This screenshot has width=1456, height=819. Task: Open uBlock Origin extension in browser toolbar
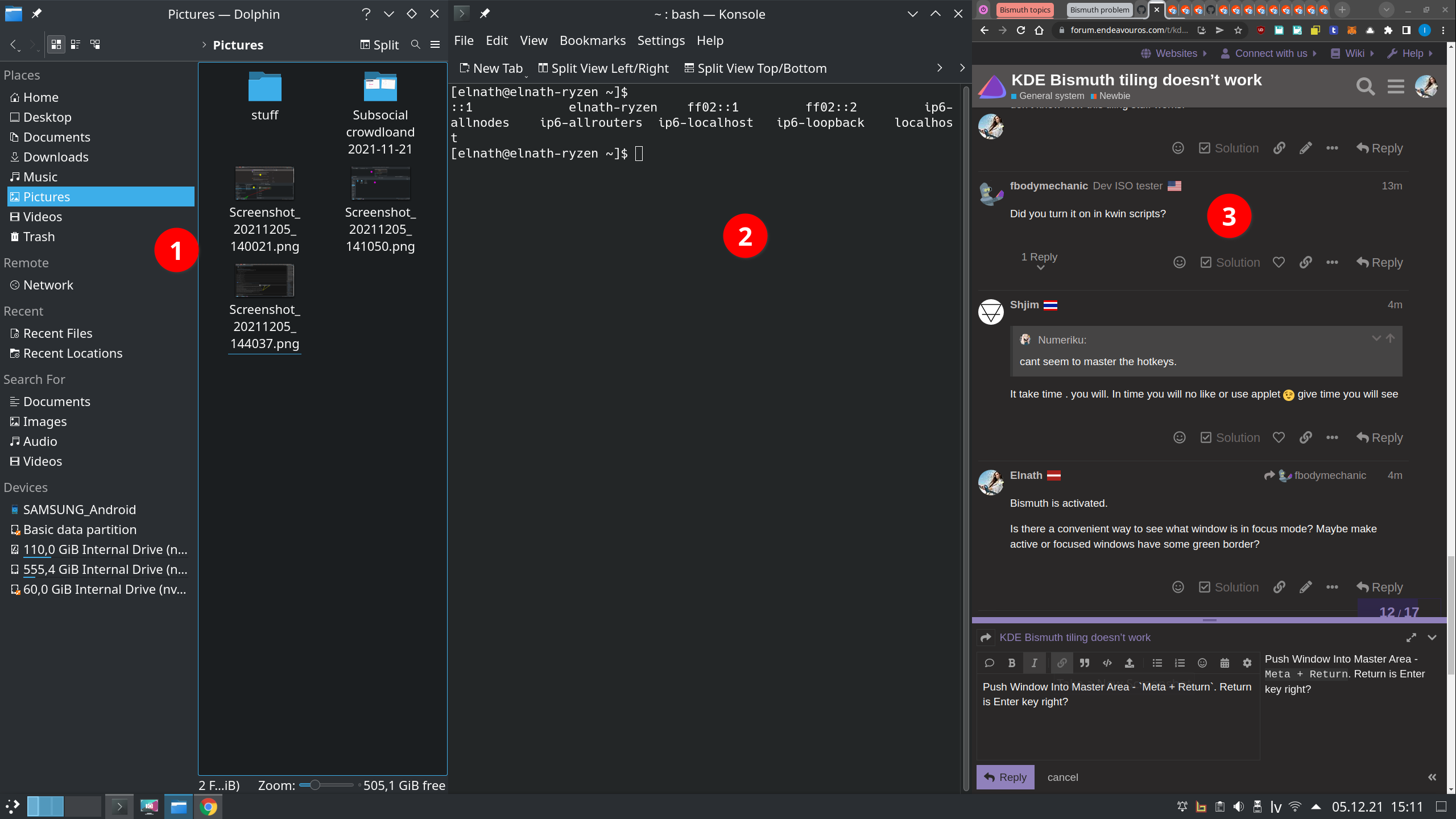coord(1261,30)
